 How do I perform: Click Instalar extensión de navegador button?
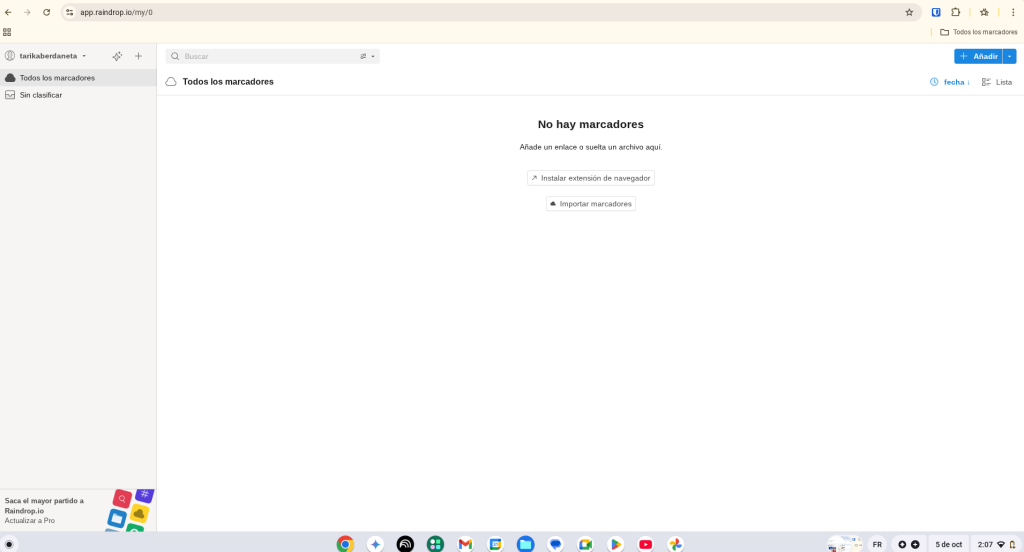590,178
